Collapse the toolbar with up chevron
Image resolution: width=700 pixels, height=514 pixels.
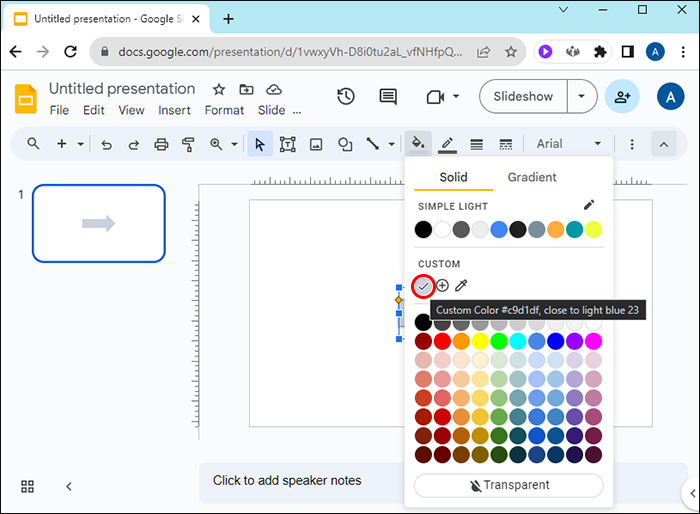pos(663,144)
